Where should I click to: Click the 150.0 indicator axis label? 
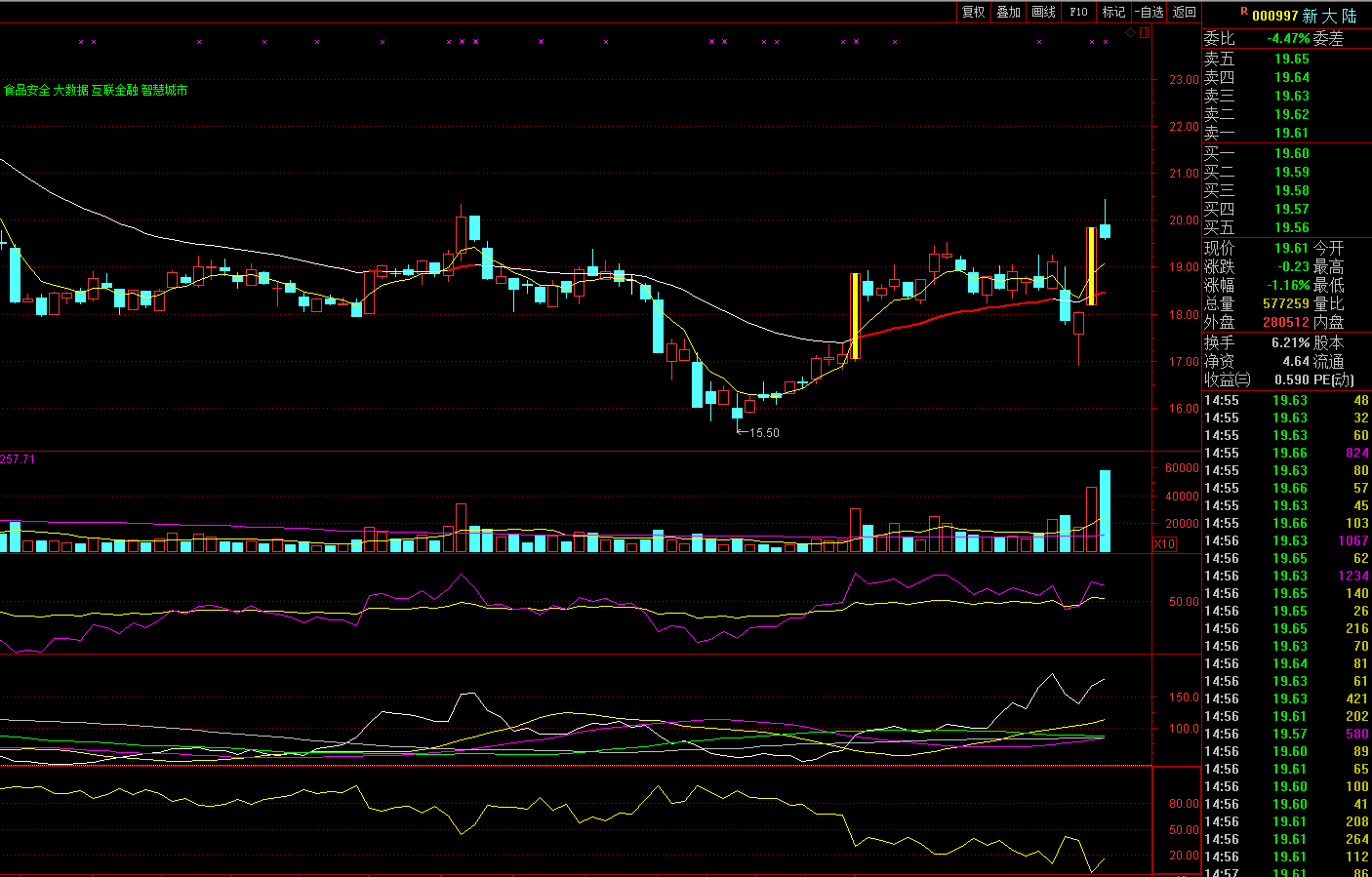pyautogui.click(x=1184, y=698)
